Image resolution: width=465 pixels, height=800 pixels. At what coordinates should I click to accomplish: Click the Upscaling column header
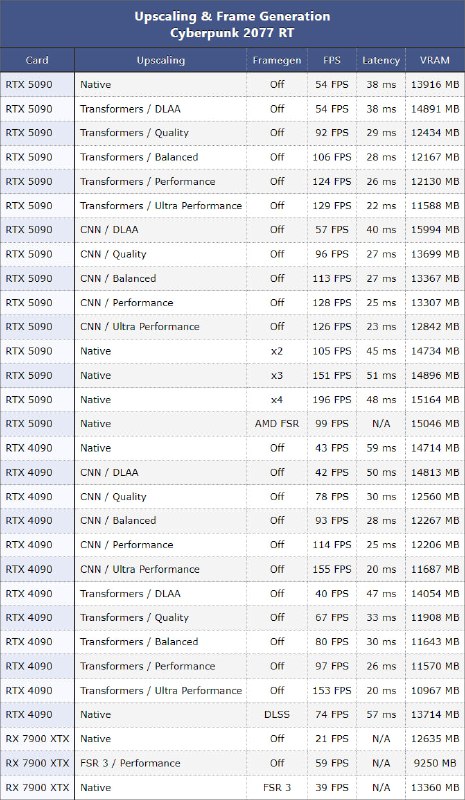160,60
